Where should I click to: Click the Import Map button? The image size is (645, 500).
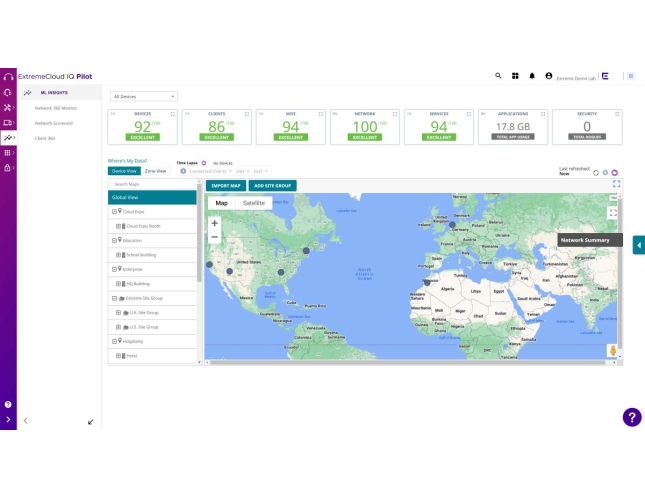[x=226, y=185]
